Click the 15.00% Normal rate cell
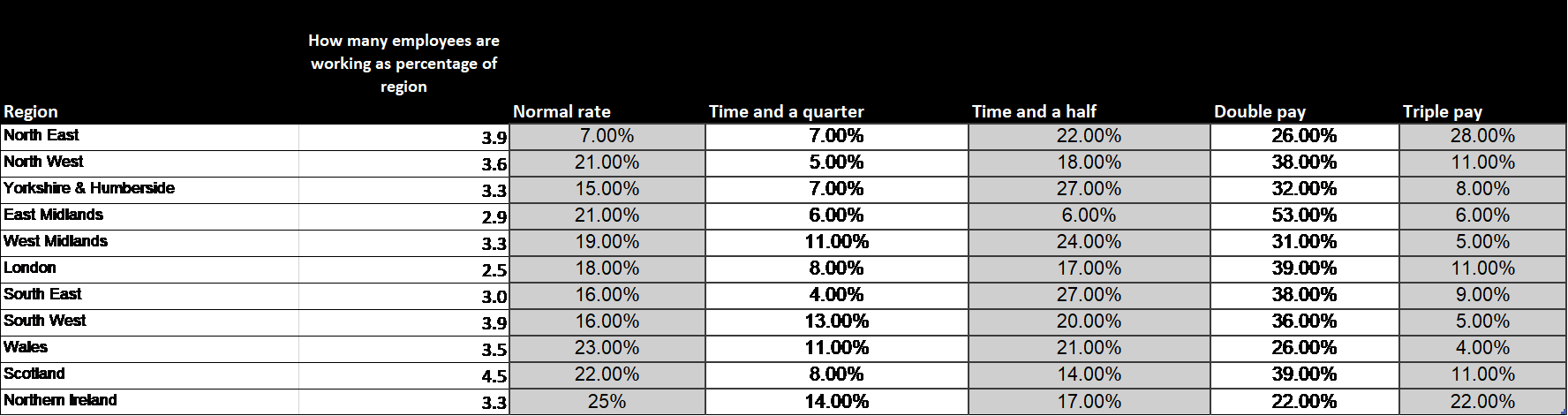The width and height of the screenshot is (1568, 416). coord(607,189)
